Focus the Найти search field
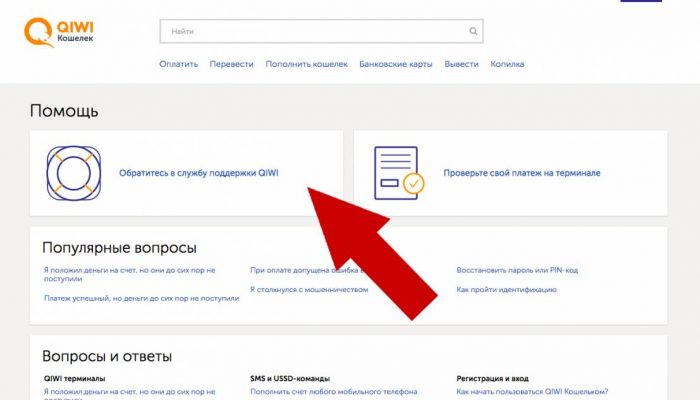The image size is (700, 400). [x=321, y=31]
